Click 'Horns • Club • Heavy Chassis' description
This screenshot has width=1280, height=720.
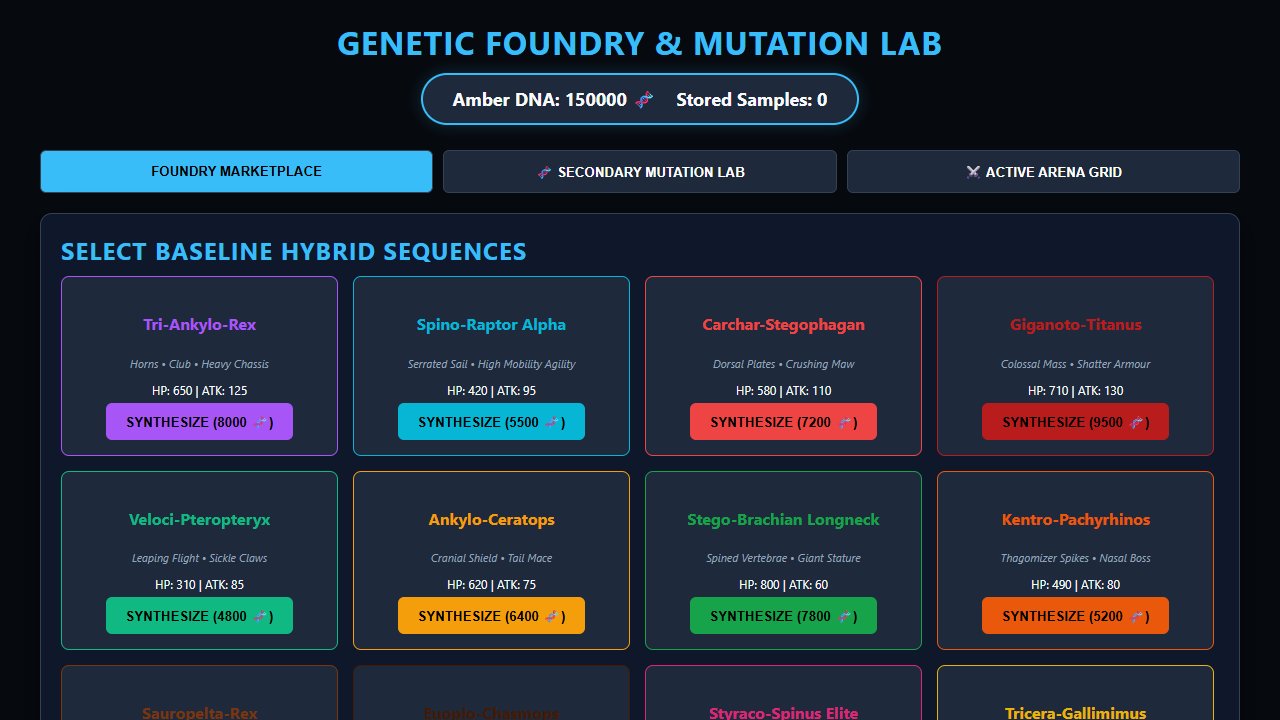click(199, 364)
